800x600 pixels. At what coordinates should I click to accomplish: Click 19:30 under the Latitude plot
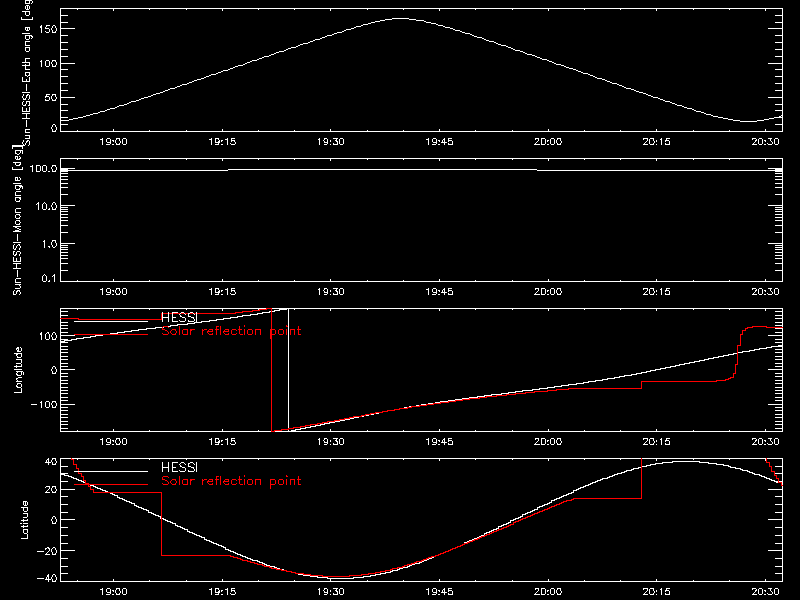pos(331,592)
